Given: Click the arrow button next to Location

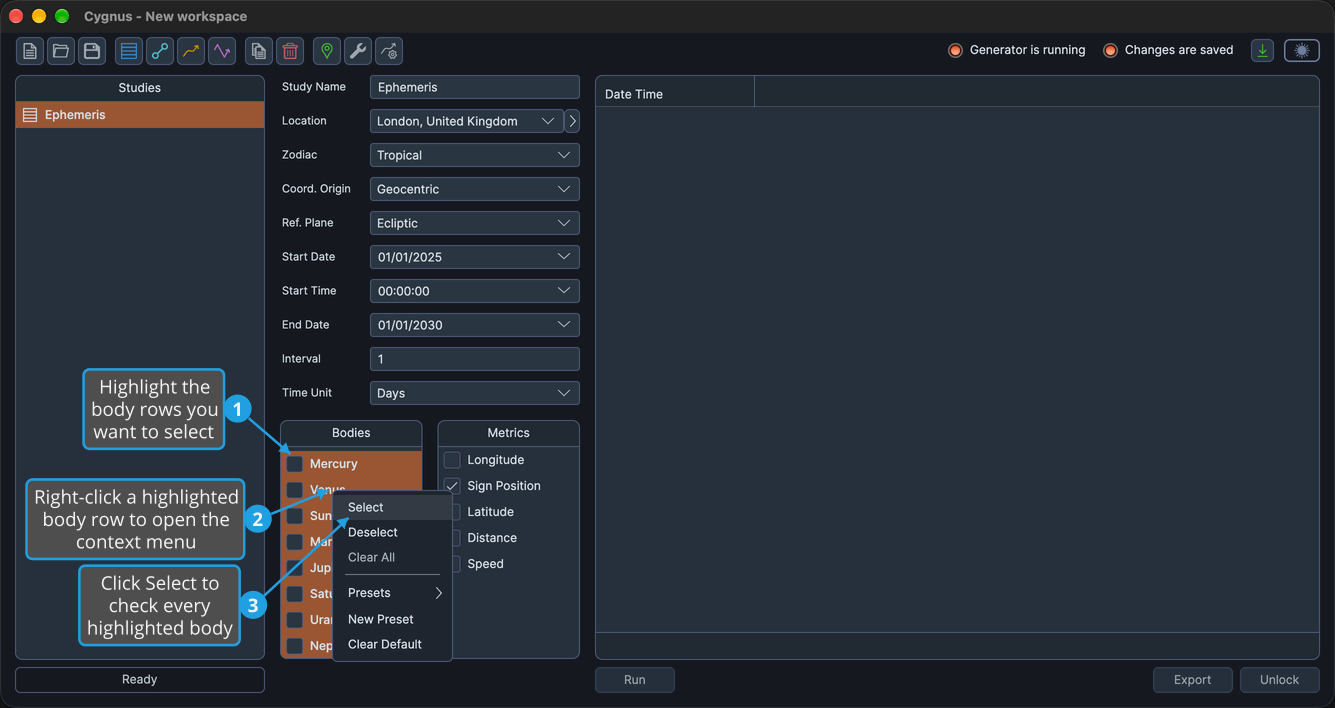Looking at the screenshot, I should [572, 121].
